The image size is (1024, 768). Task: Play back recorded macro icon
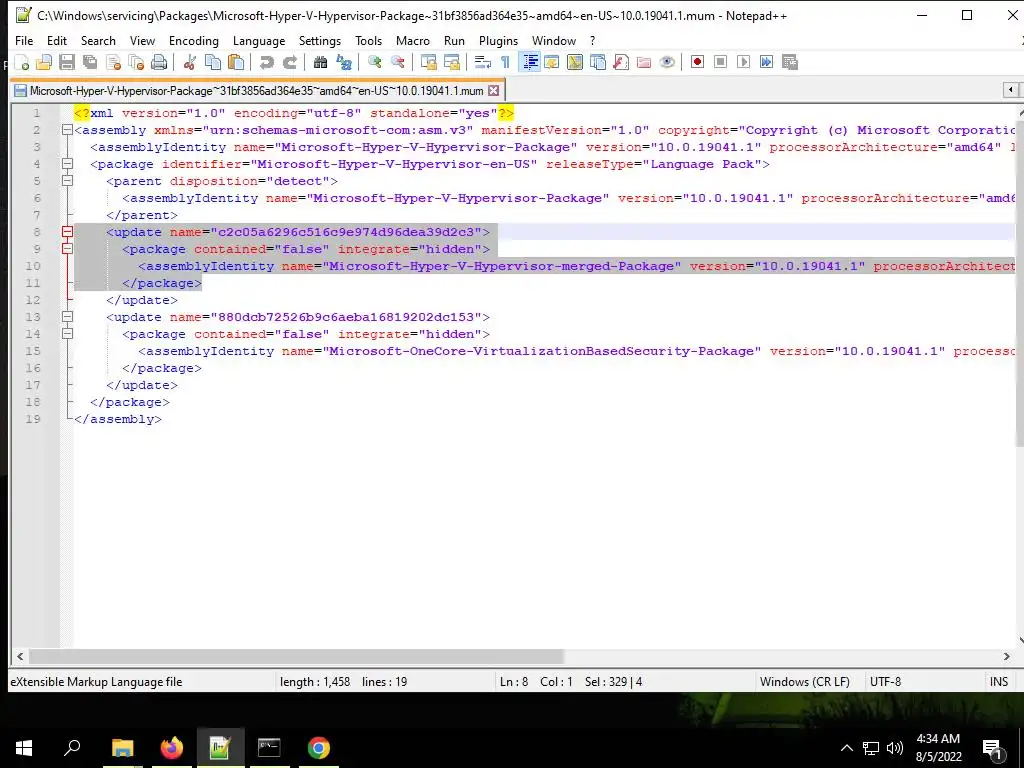(x=743, y=62)
